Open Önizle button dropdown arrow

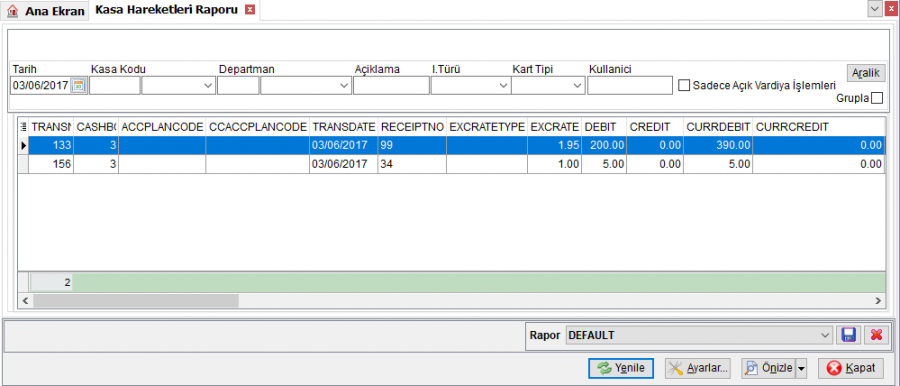click(x=802, y=368)
